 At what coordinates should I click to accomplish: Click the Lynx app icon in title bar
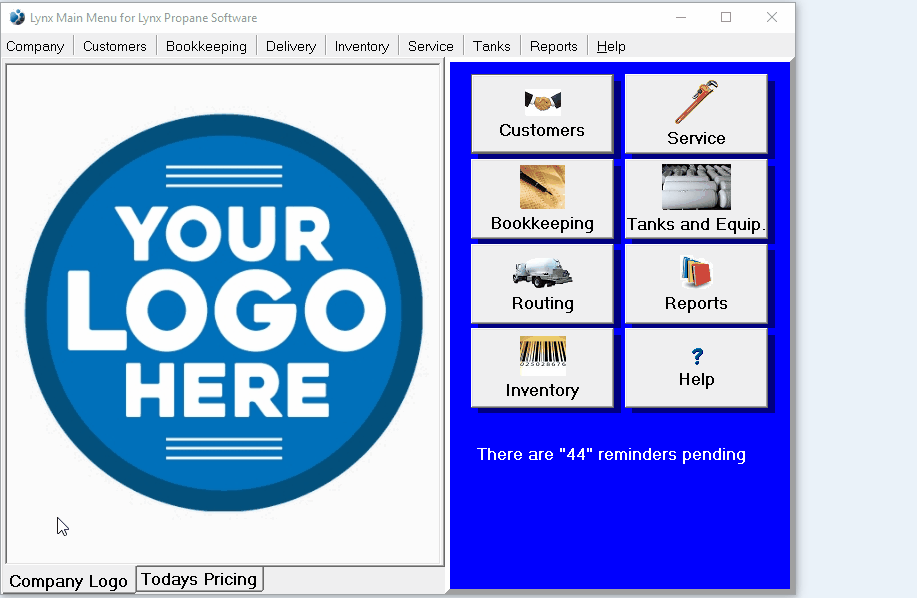pos(17,17)
